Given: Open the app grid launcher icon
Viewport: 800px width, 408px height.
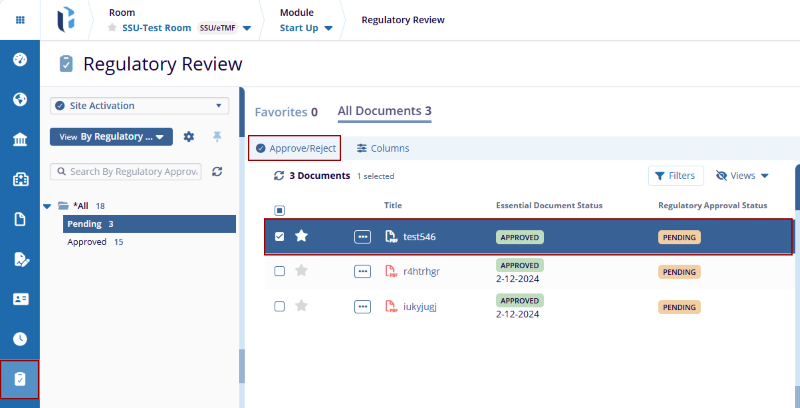Looking at the screenshot, I should click(20, 20).
